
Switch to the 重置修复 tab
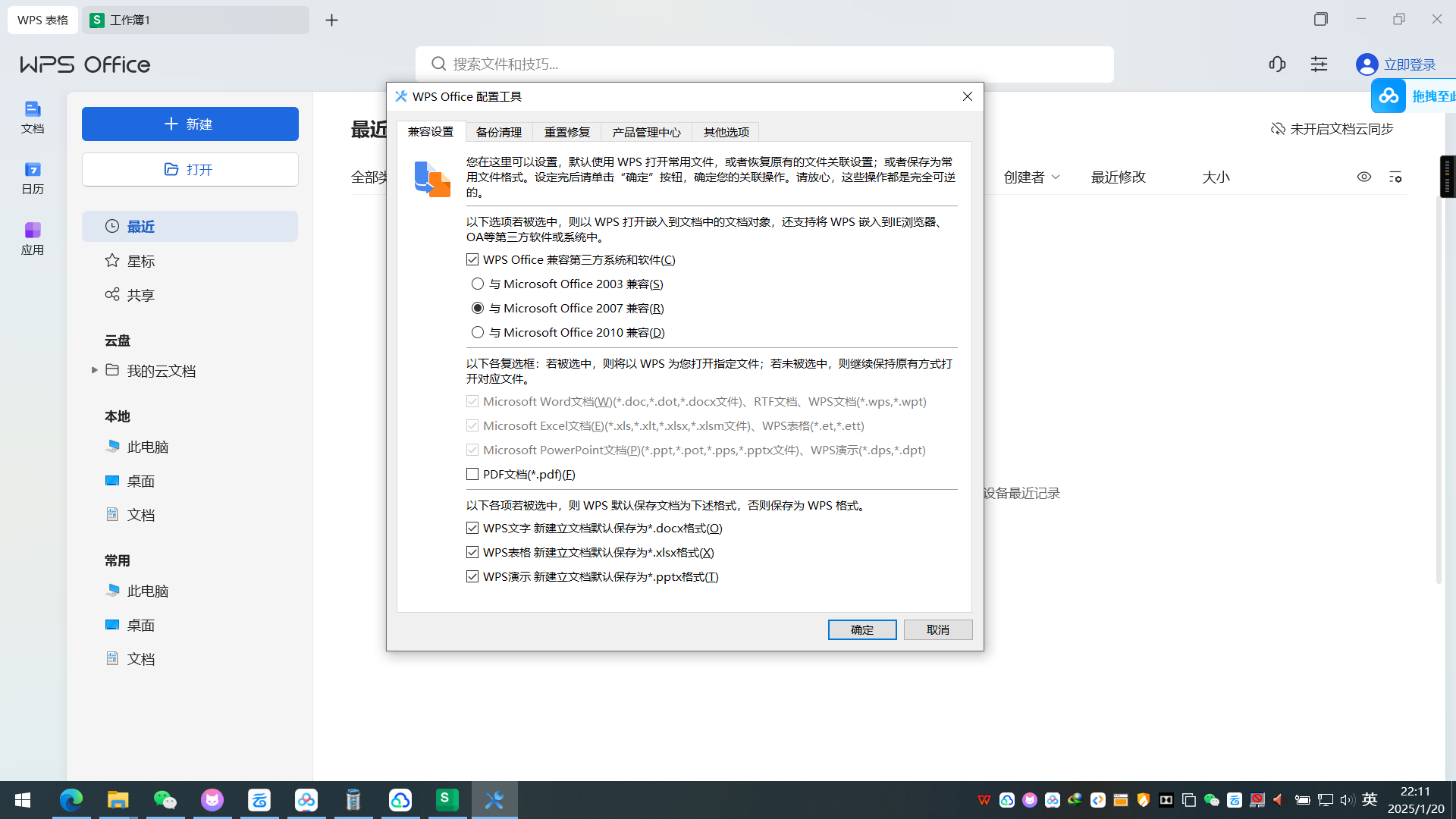pos(567,132)
